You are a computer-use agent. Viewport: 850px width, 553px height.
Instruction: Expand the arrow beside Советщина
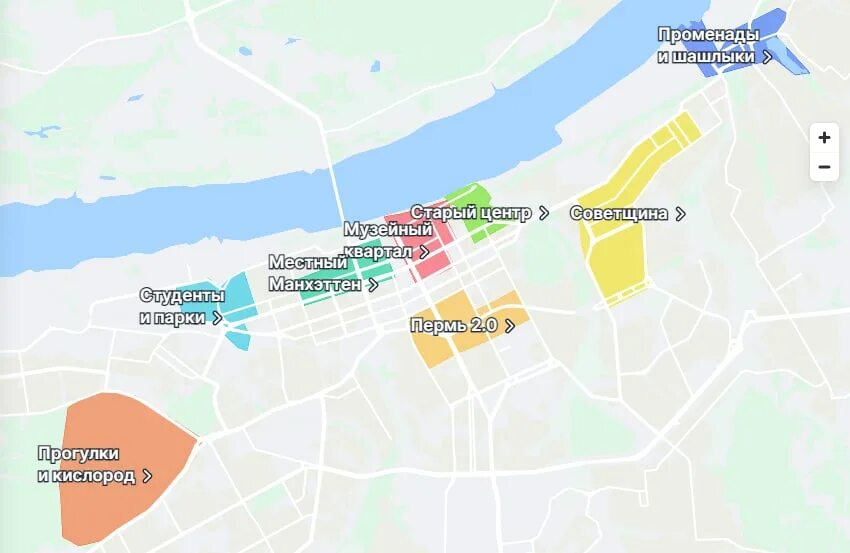(x=680, y=214)
